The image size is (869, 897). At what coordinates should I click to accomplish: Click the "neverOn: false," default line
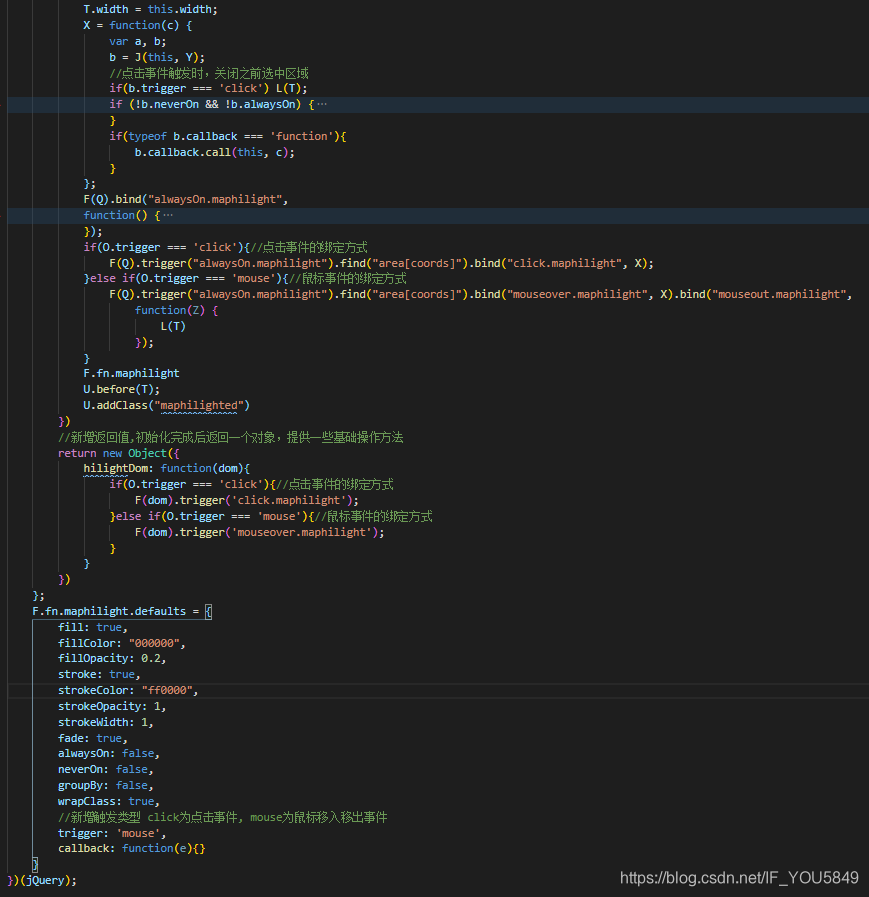point(106,769)
